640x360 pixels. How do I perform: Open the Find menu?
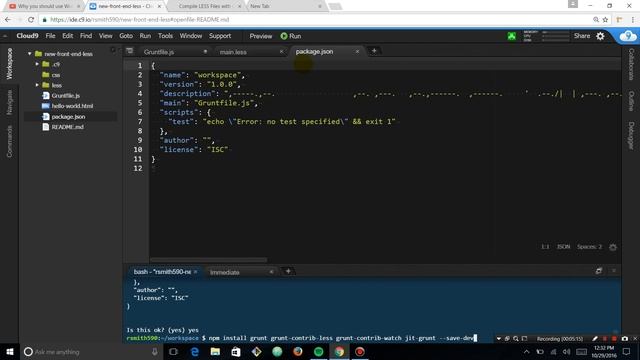click(x=86, y=36)
